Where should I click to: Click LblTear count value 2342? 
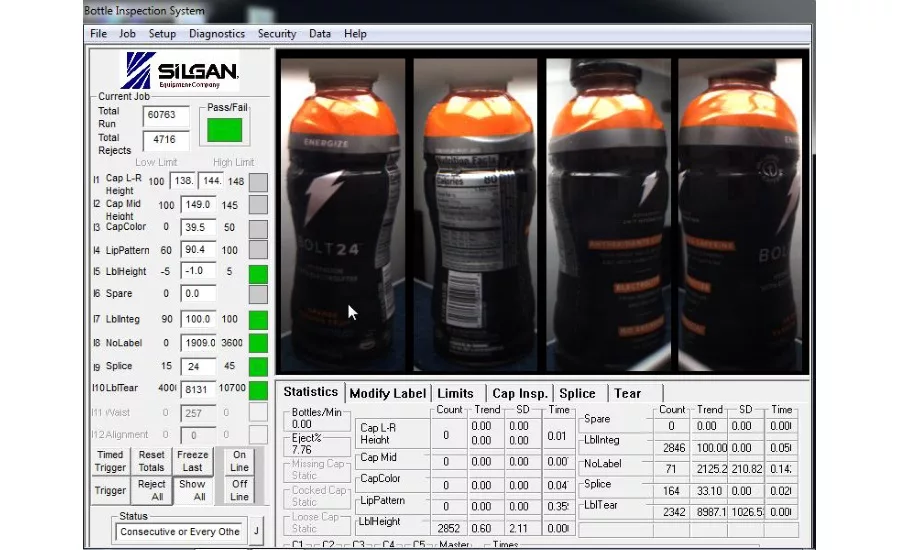(x=674, y=512)
